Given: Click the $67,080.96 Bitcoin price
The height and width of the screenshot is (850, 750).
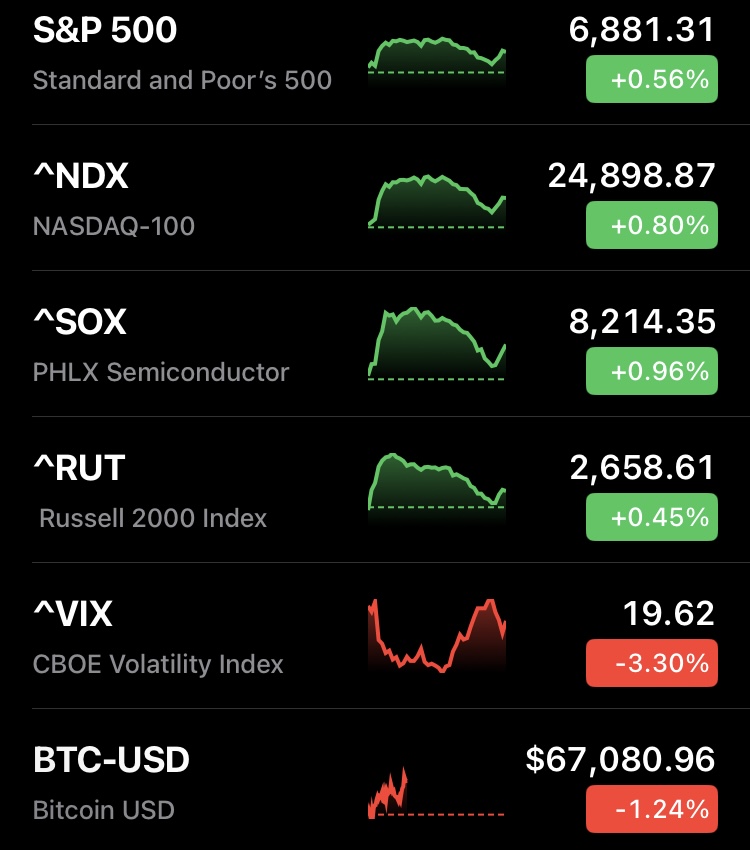Looking at the screenshot, I should [620, 760].
